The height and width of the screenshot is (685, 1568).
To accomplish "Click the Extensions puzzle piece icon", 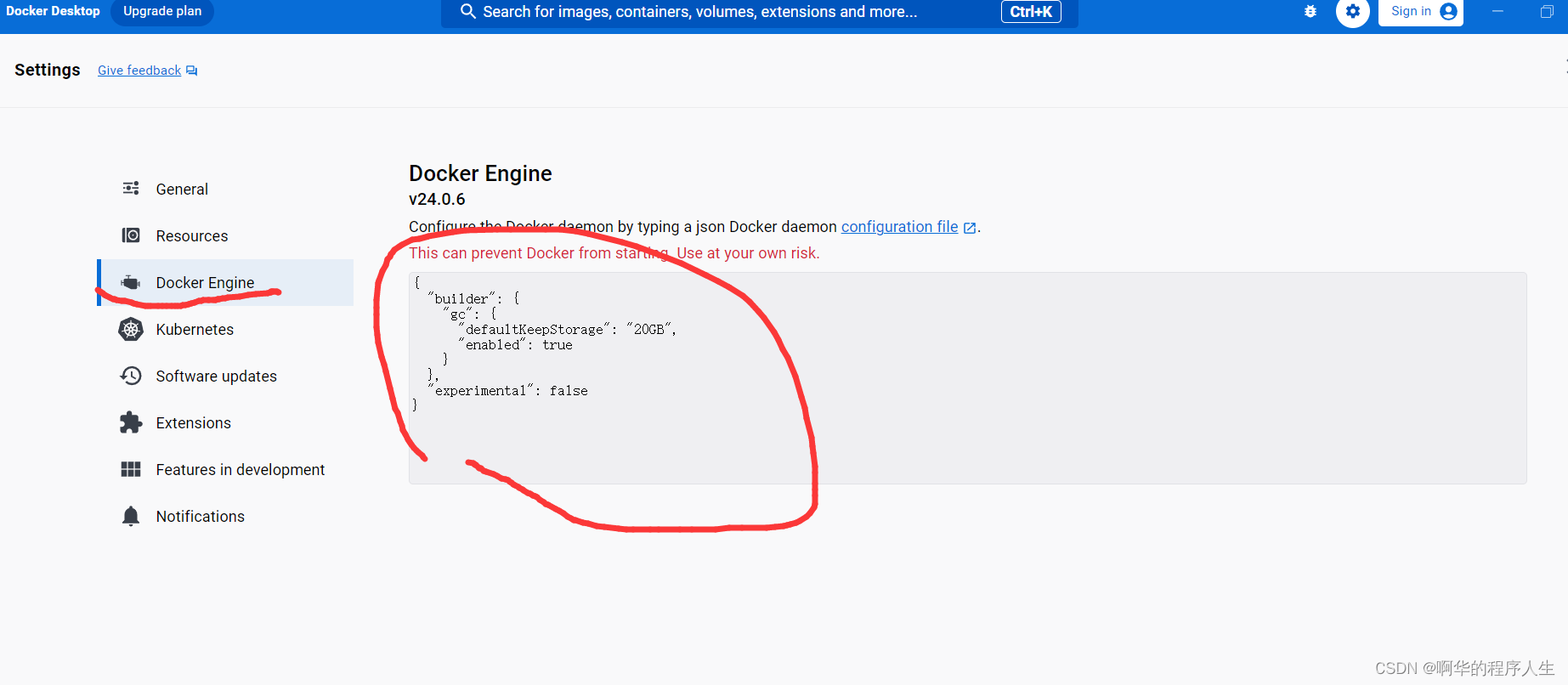I will pos(131,422).
